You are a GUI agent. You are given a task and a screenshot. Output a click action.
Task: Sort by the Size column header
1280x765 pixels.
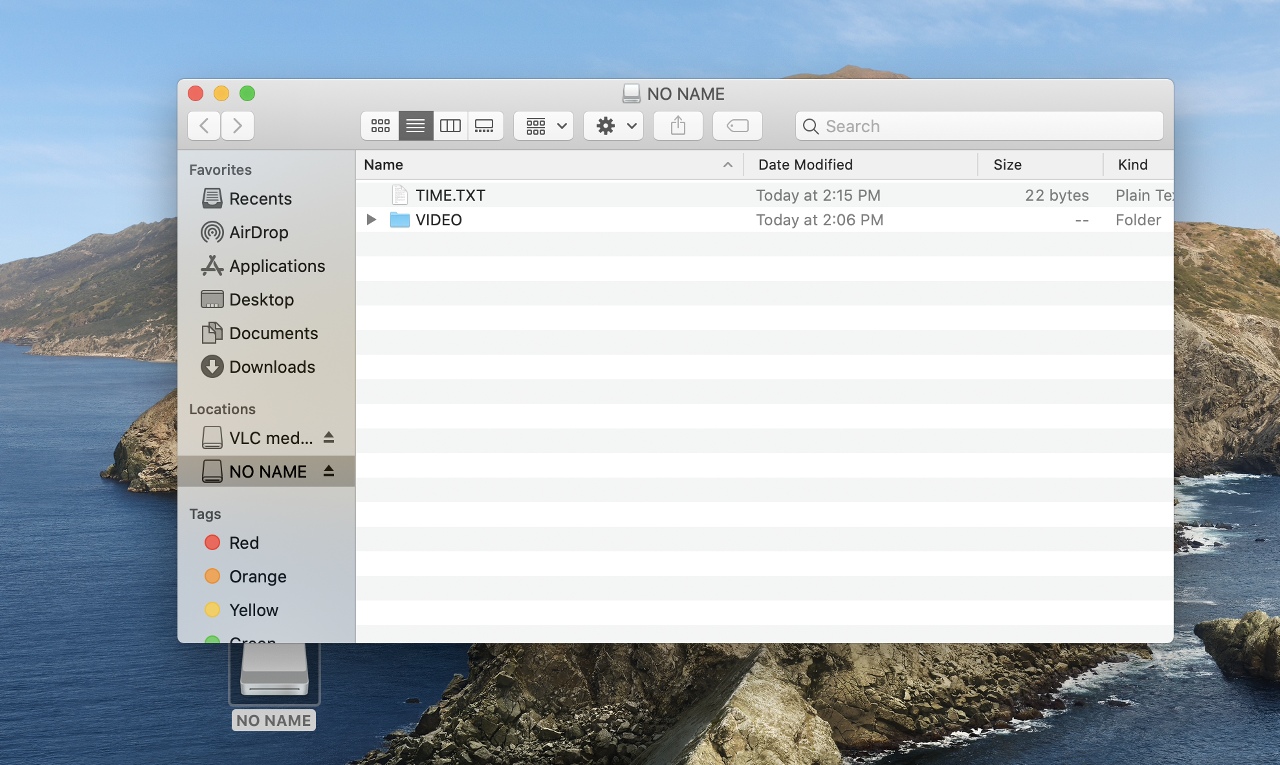tap(1007, 165)
